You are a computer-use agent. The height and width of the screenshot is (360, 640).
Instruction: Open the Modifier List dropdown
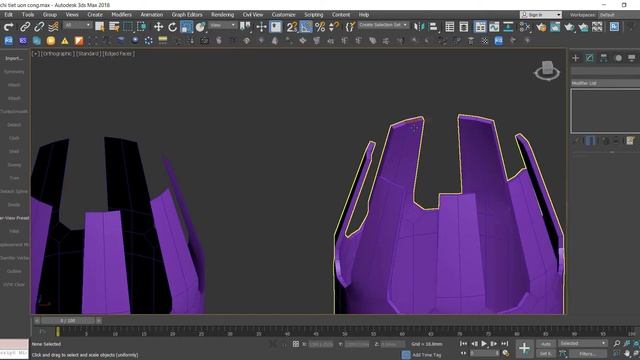tap(605, 83)
